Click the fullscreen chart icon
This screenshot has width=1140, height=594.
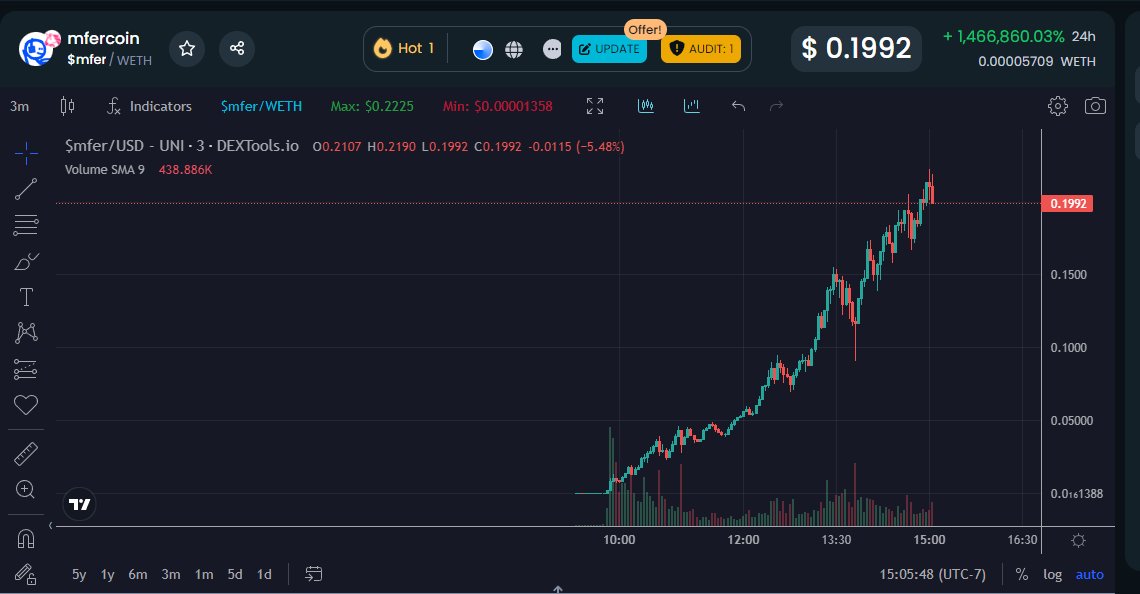click(595, 106)
